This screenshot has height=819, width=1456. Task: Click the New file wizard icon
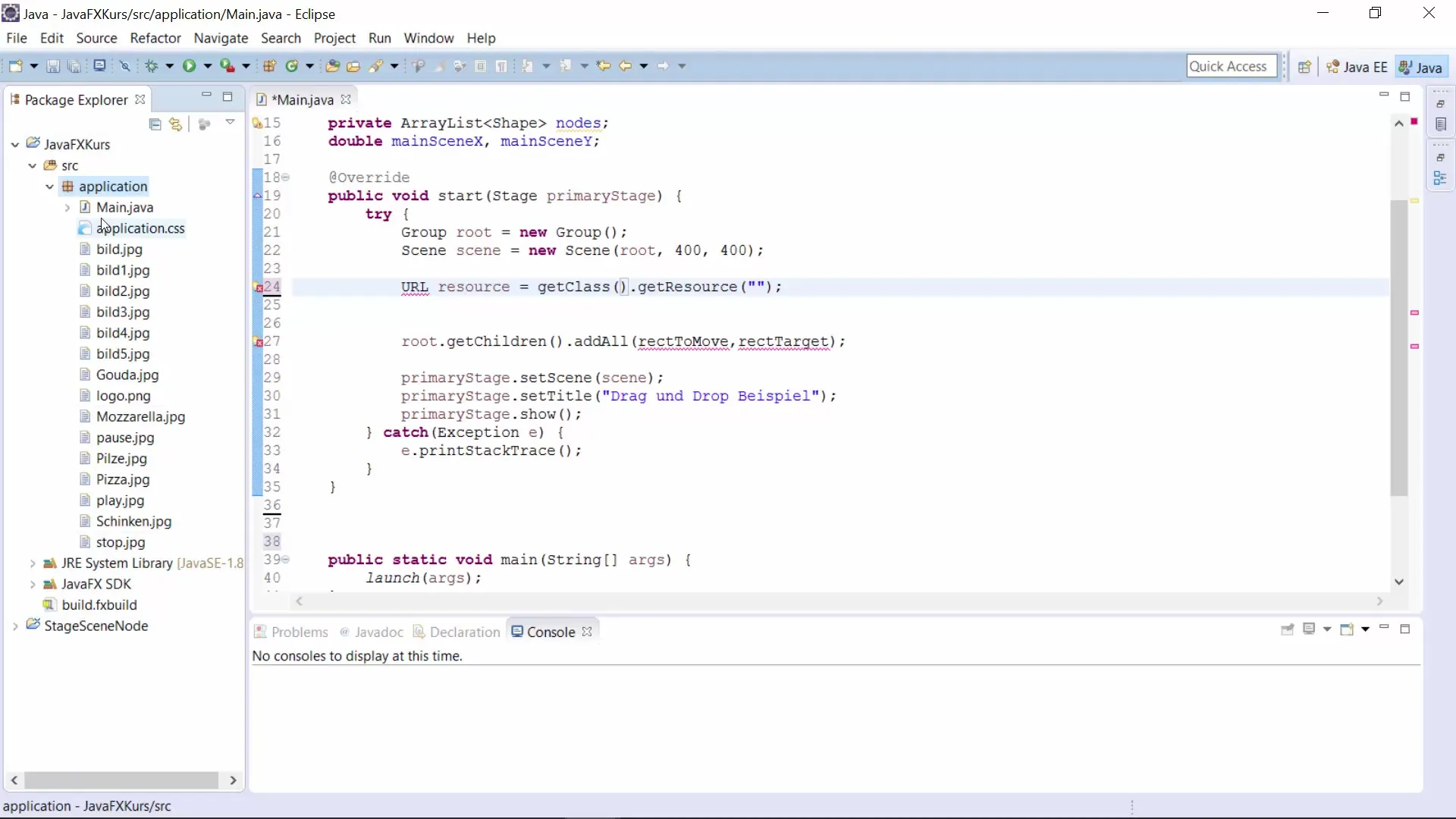(15, 66)
